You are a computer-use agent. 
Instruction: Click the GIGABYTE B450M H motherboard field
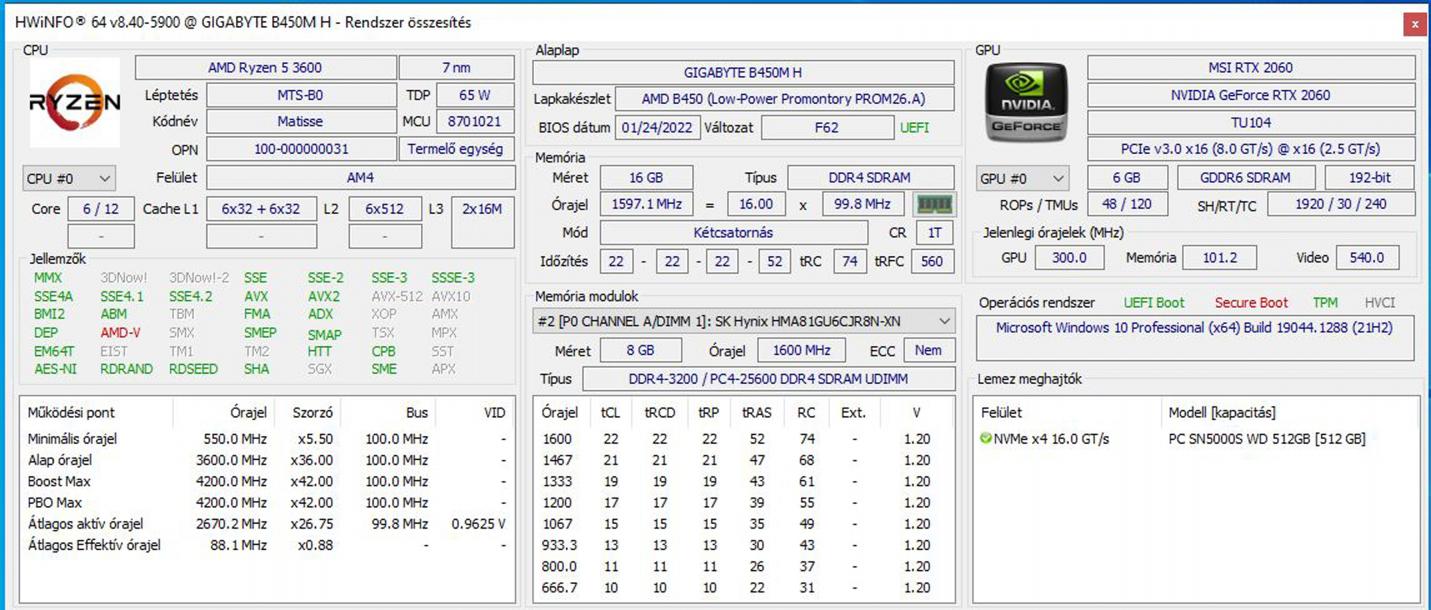click(743, 73)
